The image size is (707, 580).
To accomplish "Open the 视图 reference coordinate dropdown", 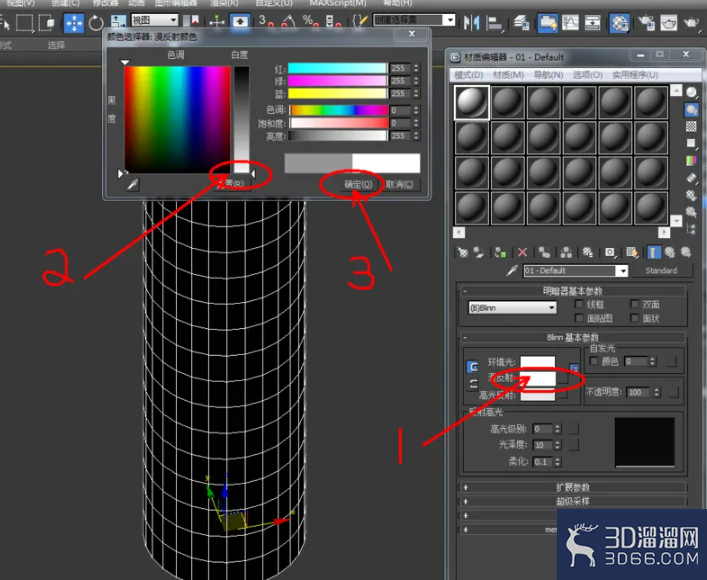I will (x=155, y=20).
